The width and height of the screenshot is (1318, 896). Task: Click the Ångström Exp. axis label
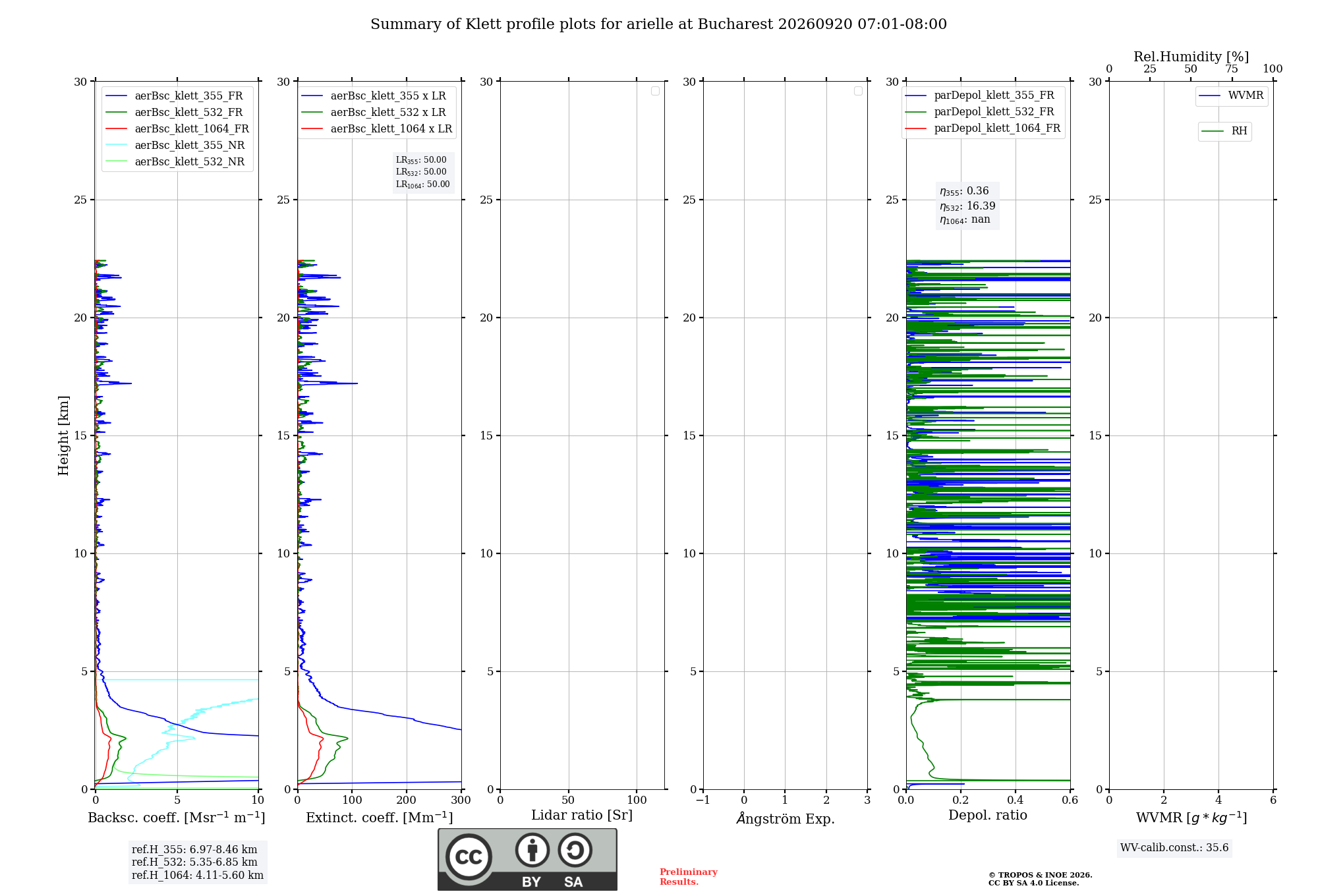786,818
